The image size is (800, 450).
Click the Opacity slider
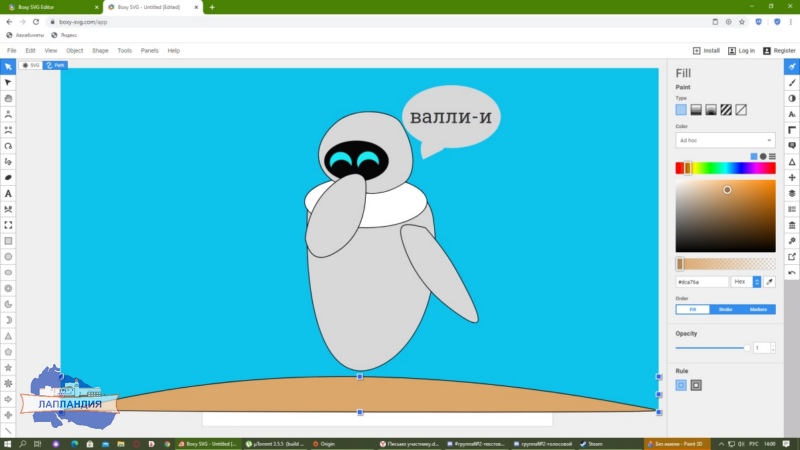[712, 348]
